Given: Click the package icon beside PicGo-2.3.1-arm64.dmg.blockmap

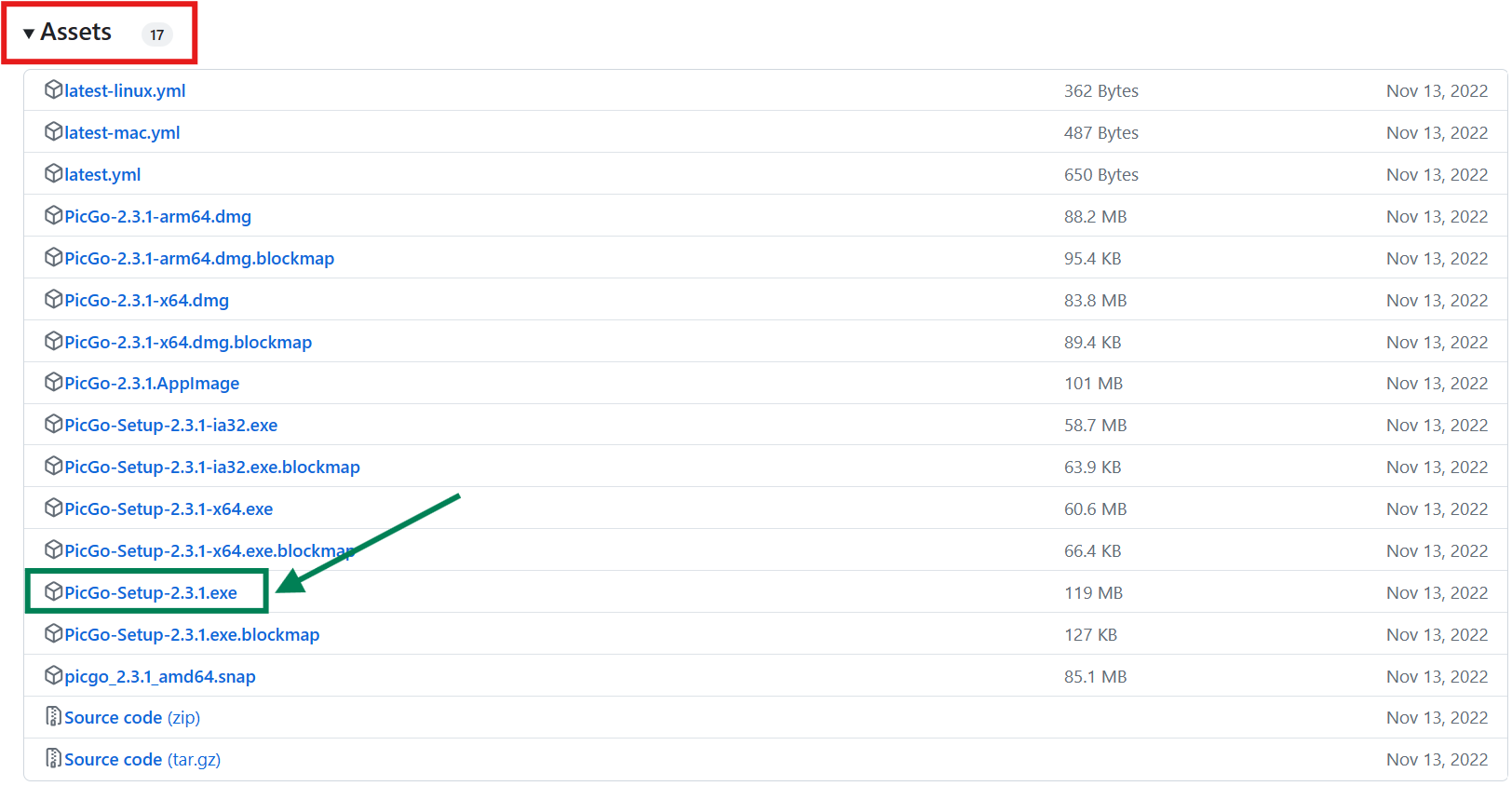Looking at the screenshot, I should point(53,257).
